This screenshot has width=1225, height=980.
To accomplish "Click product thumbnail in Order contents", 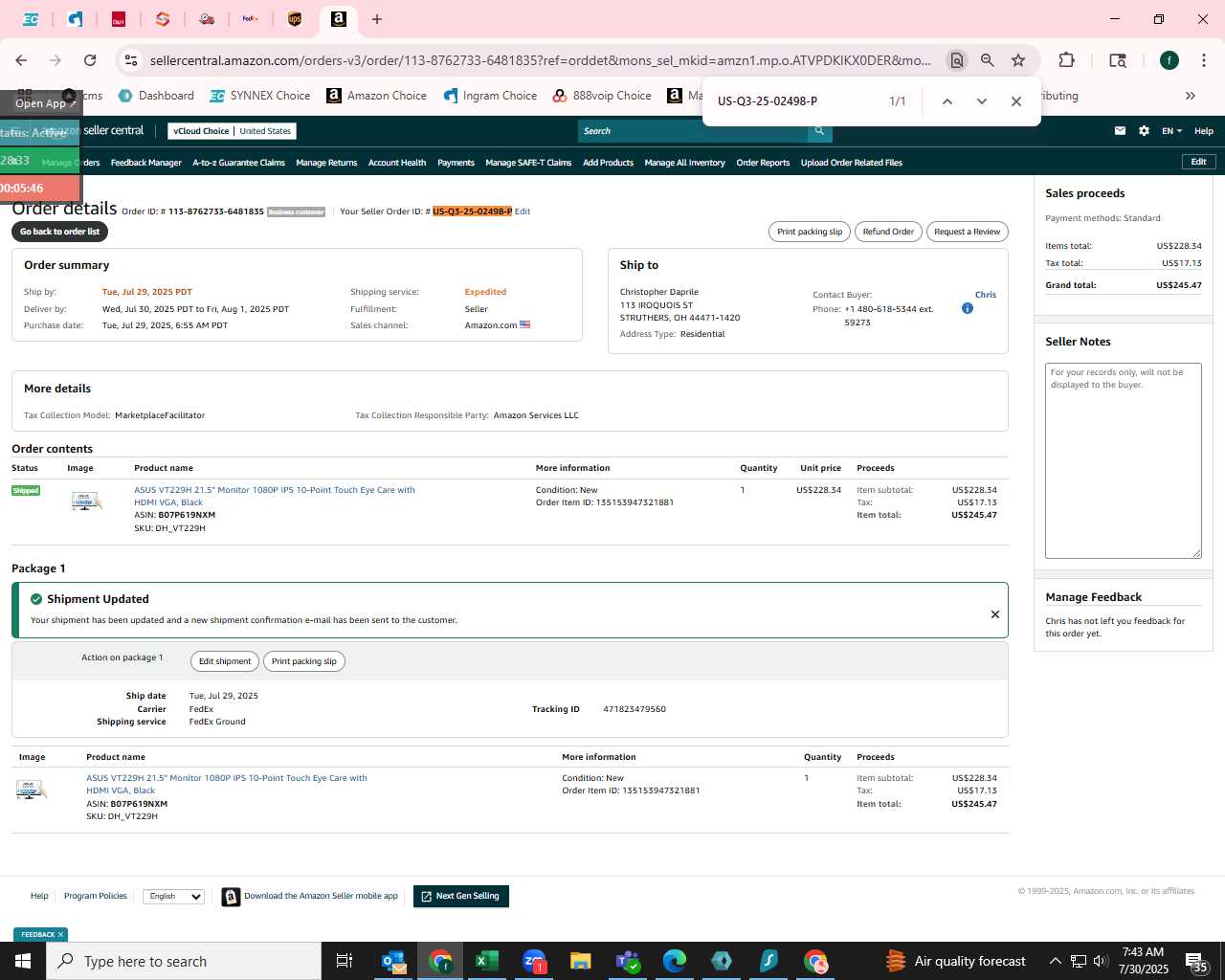I will [86, 501].
